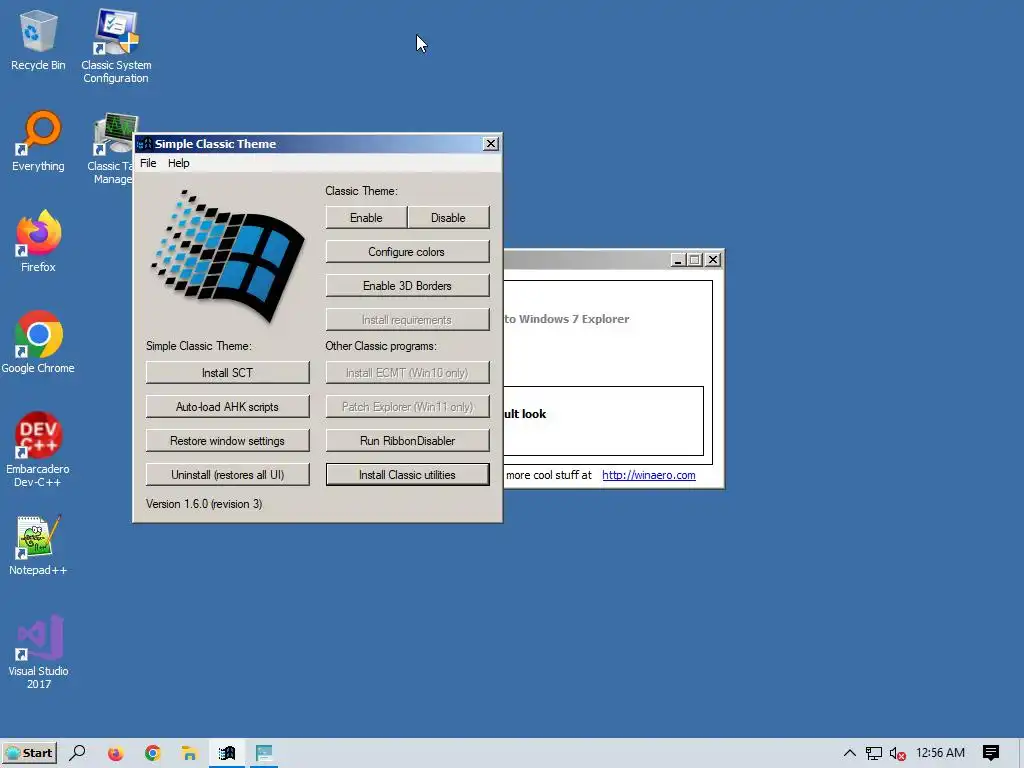1024x768 pixels.
Task: Launch Visual Studio 2017 desktop shortcut
Action: [x=38, y=652]
